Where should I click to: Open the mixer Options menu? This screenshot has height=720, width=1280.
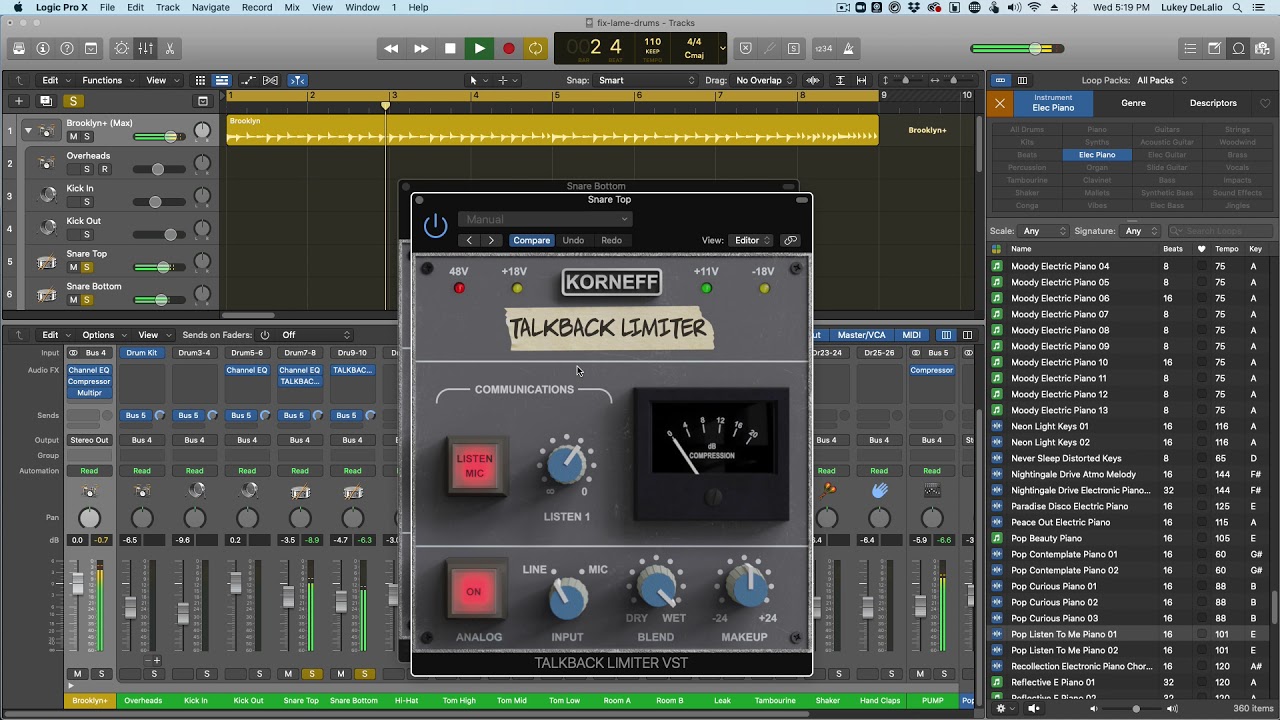[104, 335]
